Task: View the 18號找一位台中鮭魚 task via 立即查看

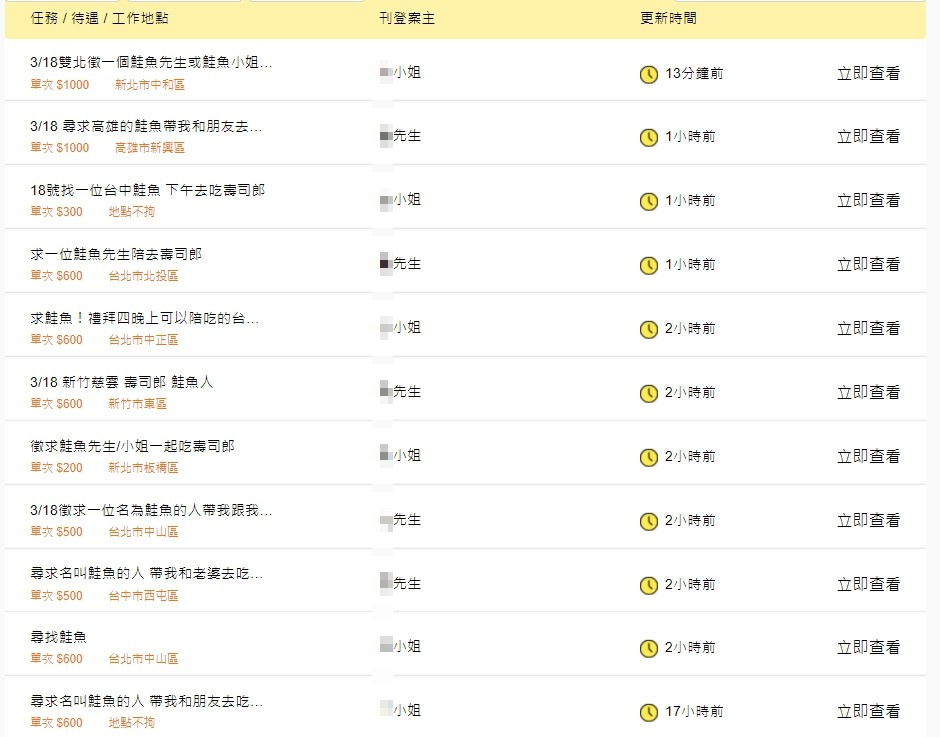Action: tap(868, 200)
